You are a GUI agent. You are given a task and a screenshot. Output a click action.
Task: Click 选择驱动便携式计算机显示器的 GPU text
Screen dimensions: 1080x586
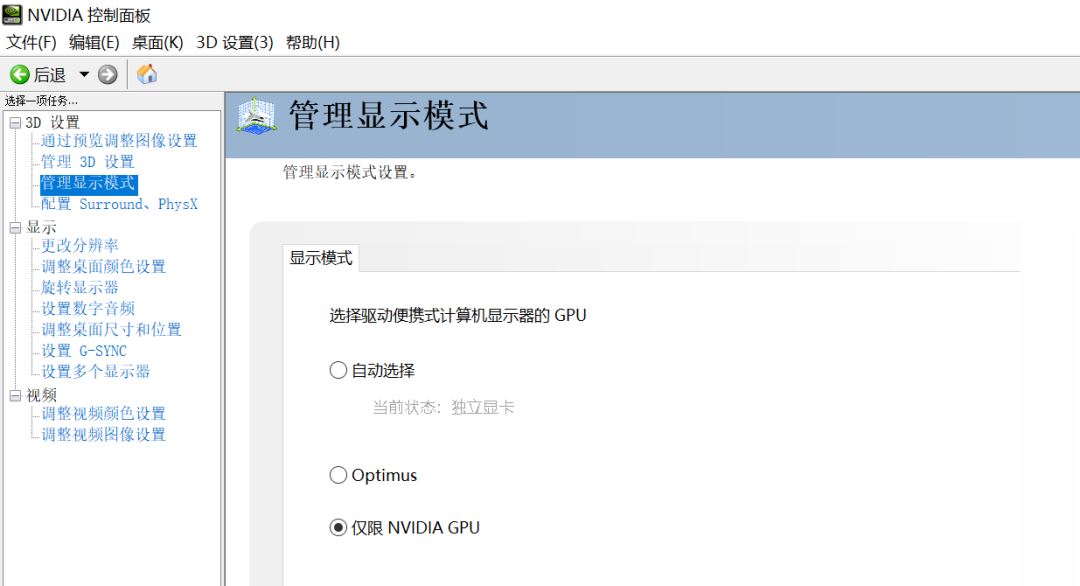(x=458, y=315)
